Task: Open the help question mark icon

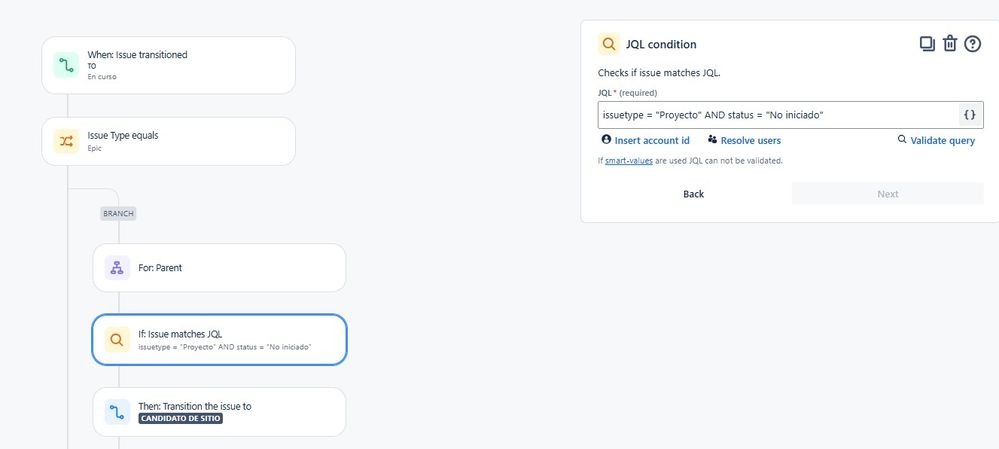Action: (972, 44)
